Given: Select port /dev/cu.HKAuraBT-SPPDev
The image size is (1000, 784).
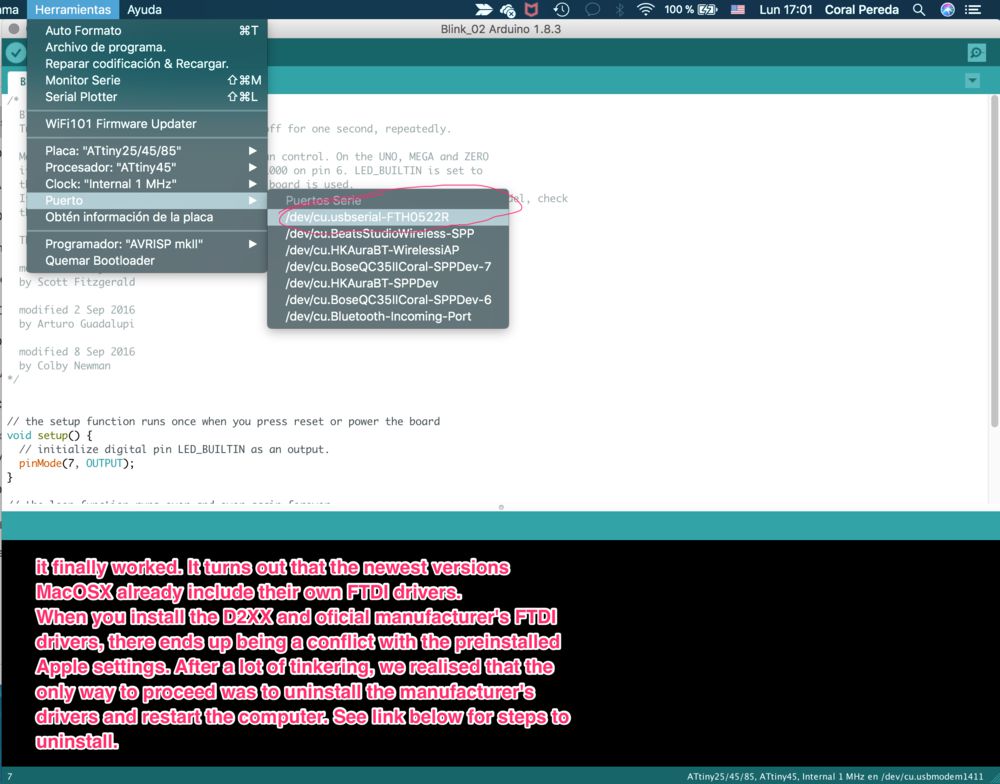Looking at the screenshot, I should (388, 283).
